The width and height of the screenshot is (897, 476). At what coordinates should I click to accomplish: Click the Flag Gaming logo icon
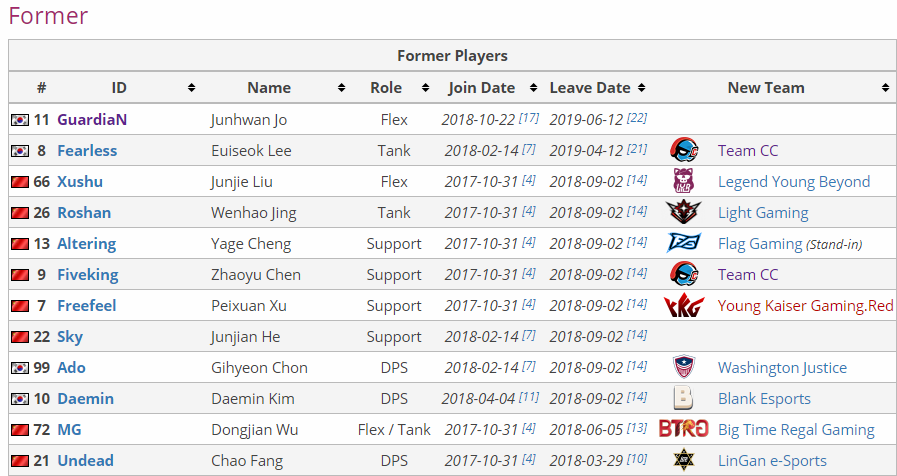684,243
